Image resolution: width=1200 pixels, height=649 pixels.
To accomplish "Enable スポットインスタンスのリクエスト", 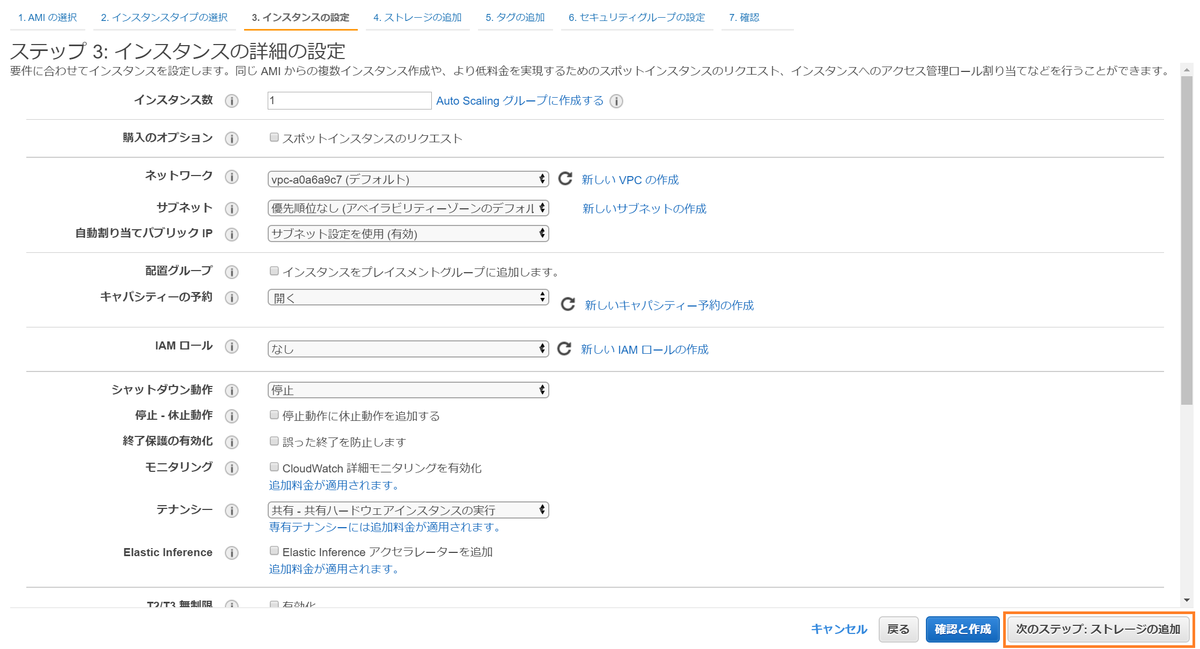I will pos(274,138).
